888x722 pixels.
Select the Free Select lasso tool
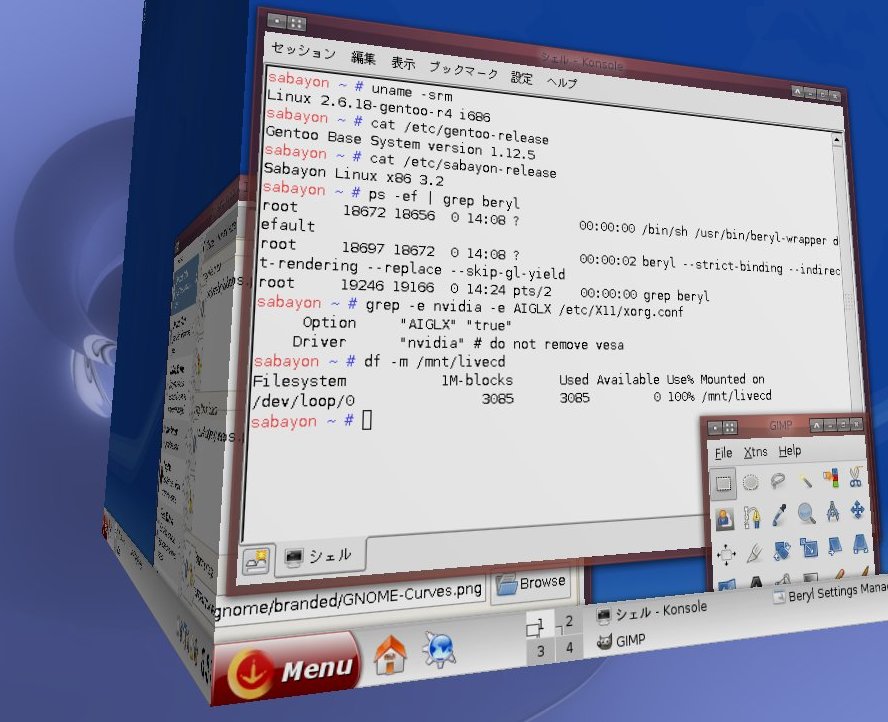[778, 480]
